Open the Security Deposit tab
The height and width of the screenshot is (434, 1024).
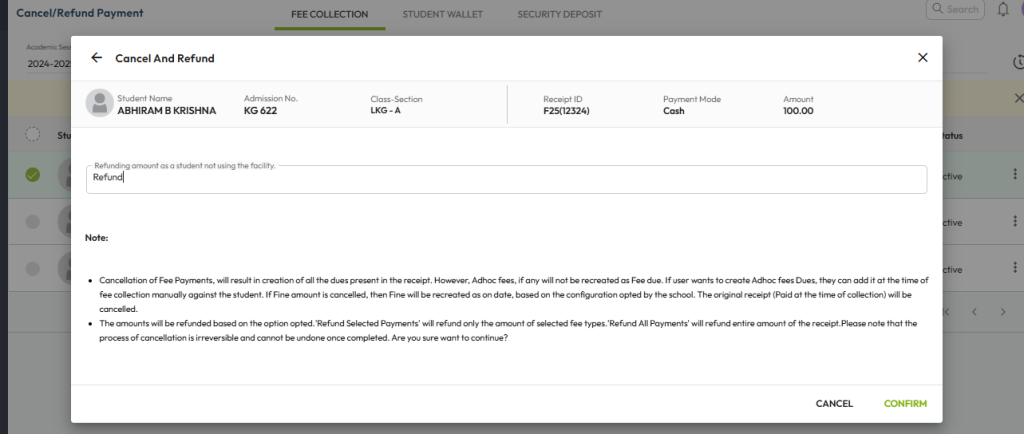click(x=559, y=15)
